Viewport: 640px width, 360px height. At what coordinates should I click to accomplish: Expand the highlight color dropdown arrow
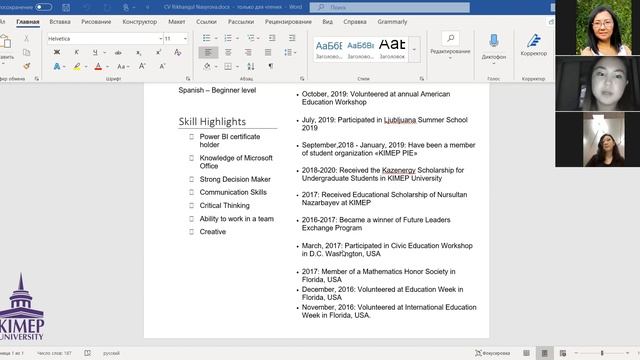86,67
